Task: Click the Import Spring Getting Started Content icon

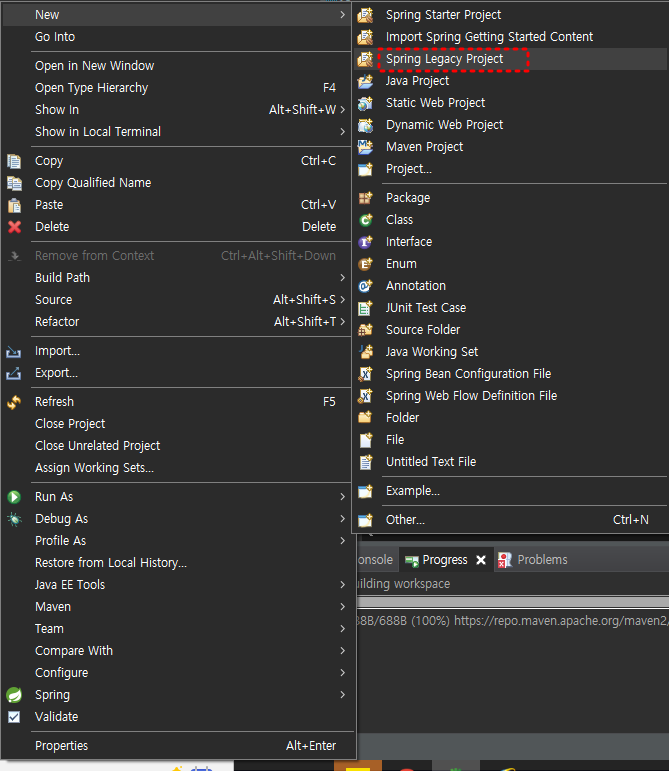Action: [x=365, y=37]
